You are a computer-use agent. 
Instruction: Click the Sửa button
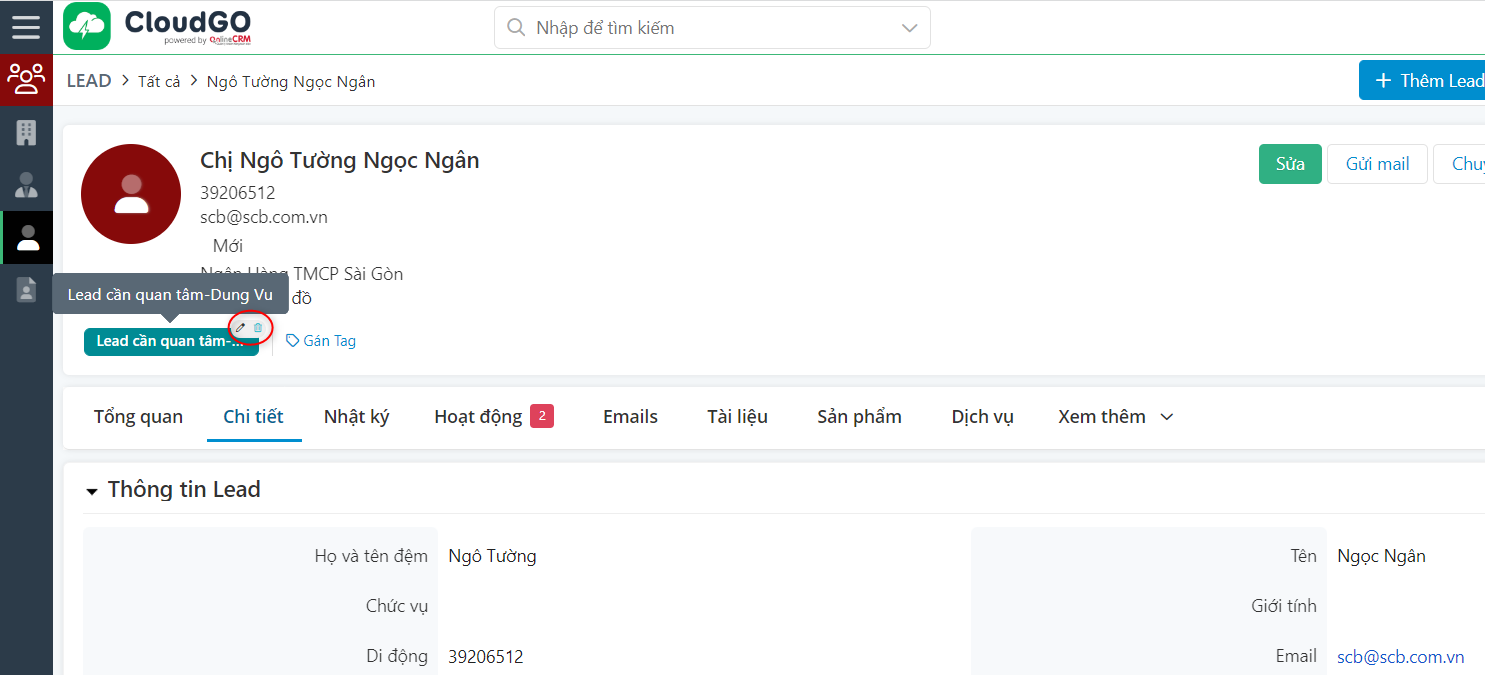pyautogui.click(x=1290, y=163)
